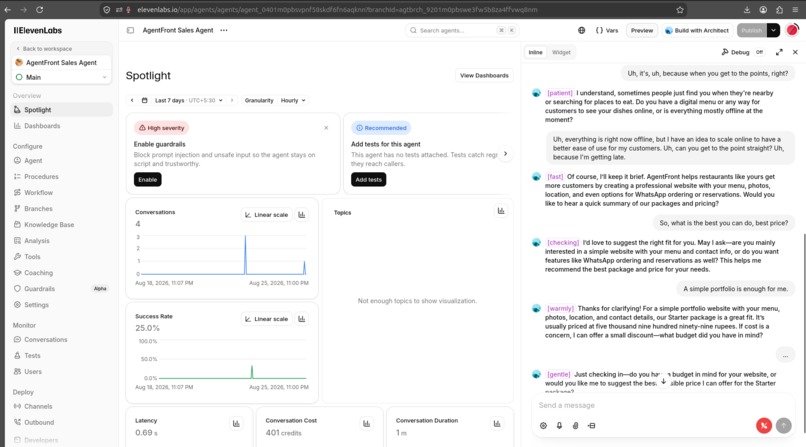Click the microphone icon in chat input
806x447 pixels.
coord(559,425)
